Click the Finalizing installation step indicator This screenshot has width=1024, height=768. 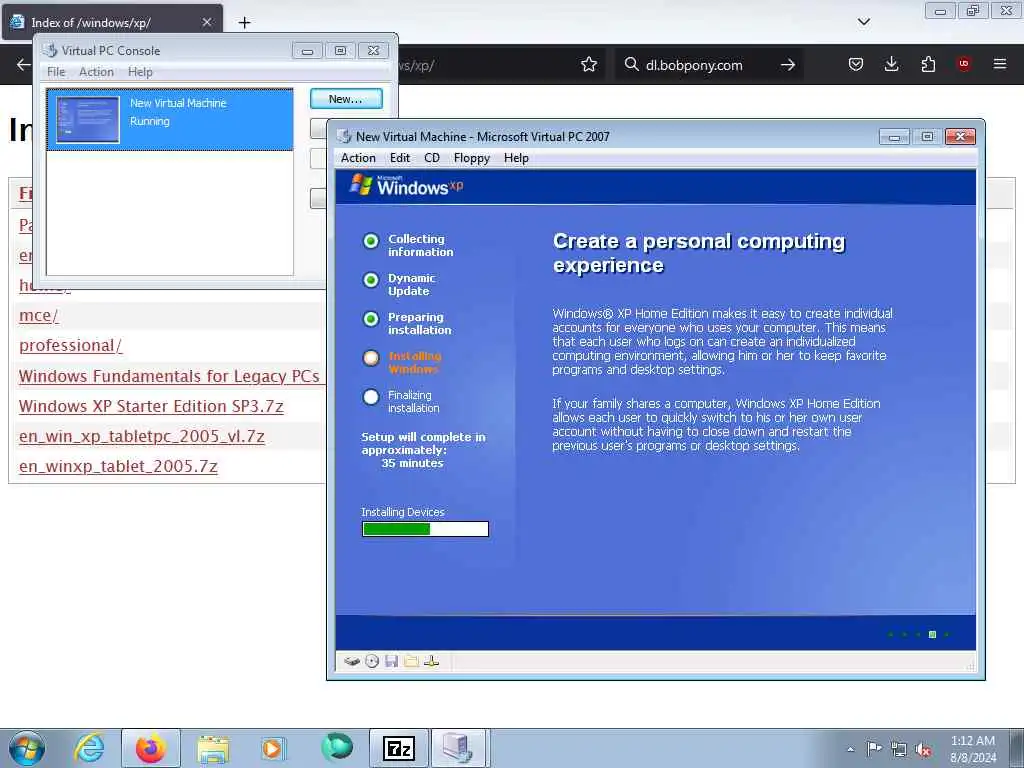[371, 397]
